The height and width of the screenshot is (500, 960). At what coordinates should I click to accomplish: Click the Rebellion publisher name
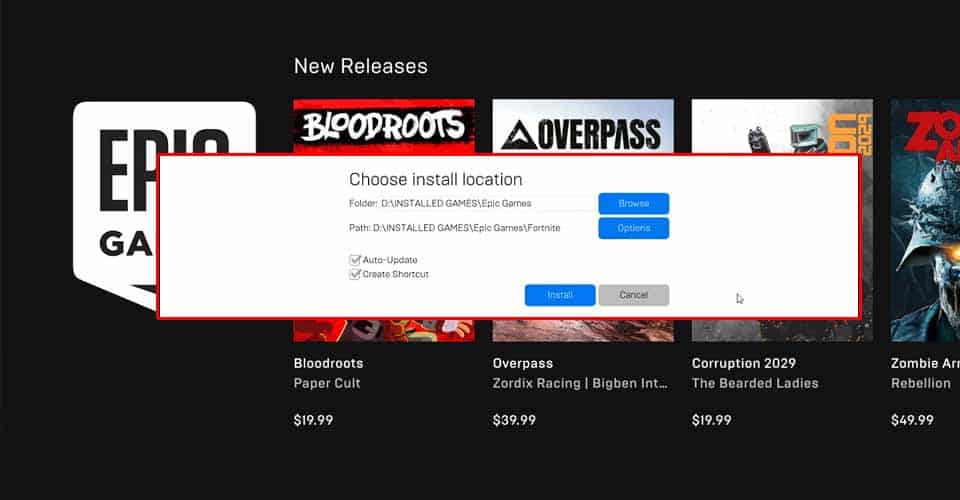pyautogui.click(x=921, y=383)
